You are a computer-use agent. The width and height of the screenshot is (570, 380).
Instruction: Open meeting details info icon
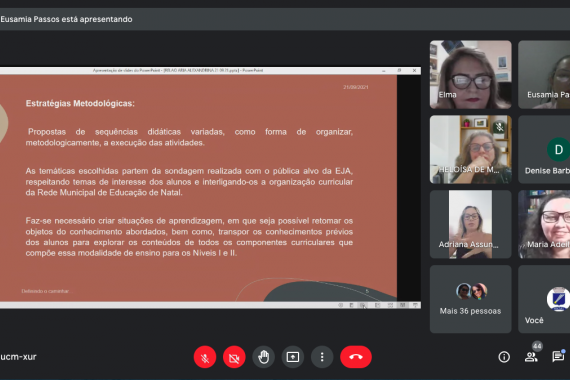[x=504, y=357]
